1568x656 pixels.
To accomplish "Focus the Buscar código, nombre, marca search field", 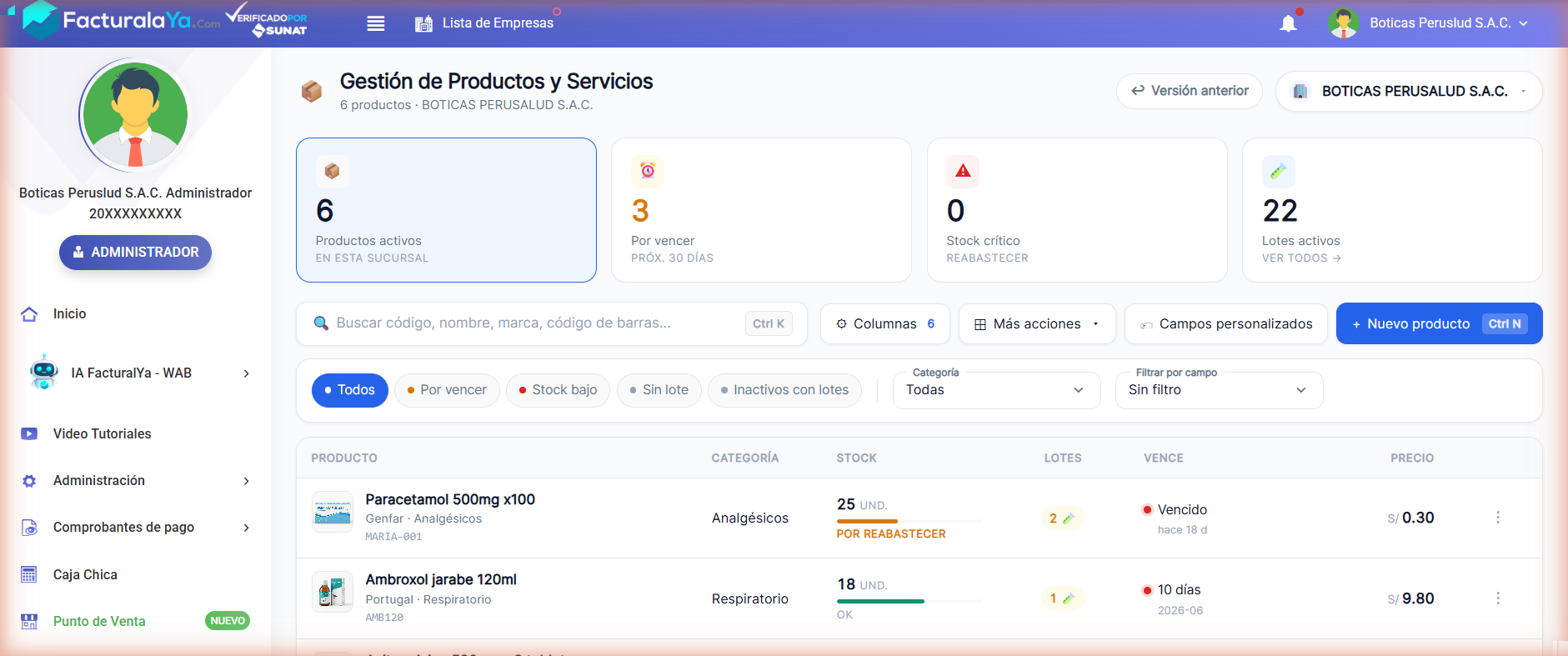I will 552,323.
